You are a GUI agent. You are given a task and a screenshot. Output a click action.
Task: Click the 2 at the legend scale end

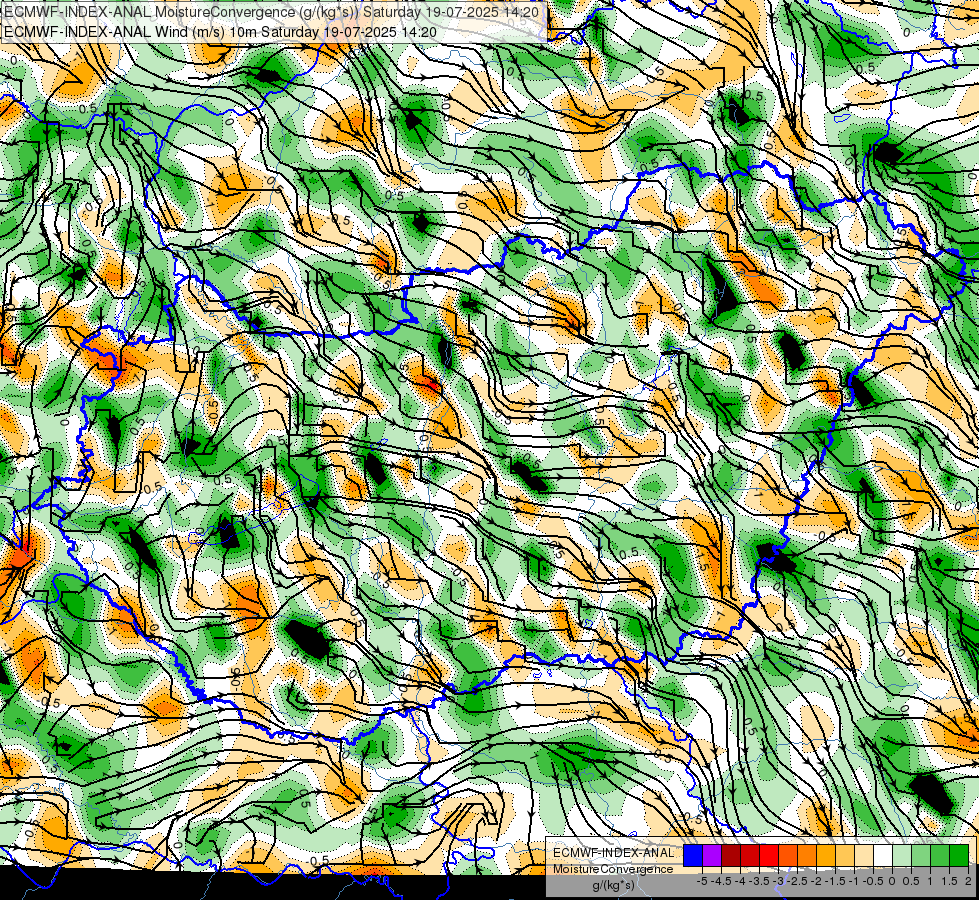[968, 881]
